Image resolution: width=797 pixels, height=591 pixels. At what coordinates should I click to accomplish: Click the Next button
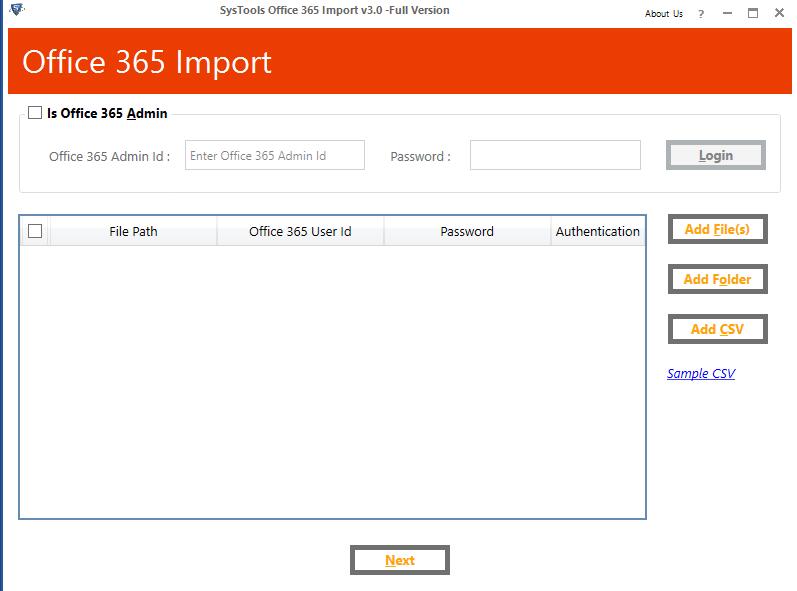coord(400,560)
